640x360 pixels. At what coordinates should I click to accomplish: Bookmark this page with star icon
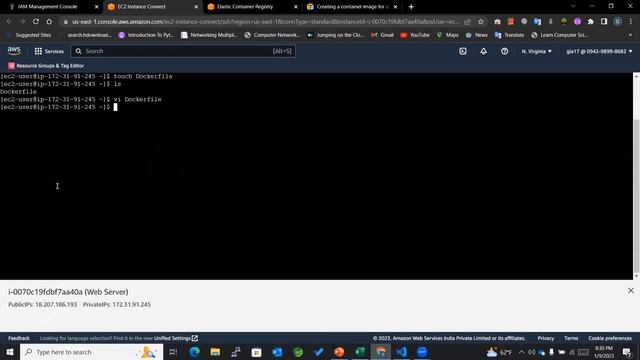pos(481,22)
